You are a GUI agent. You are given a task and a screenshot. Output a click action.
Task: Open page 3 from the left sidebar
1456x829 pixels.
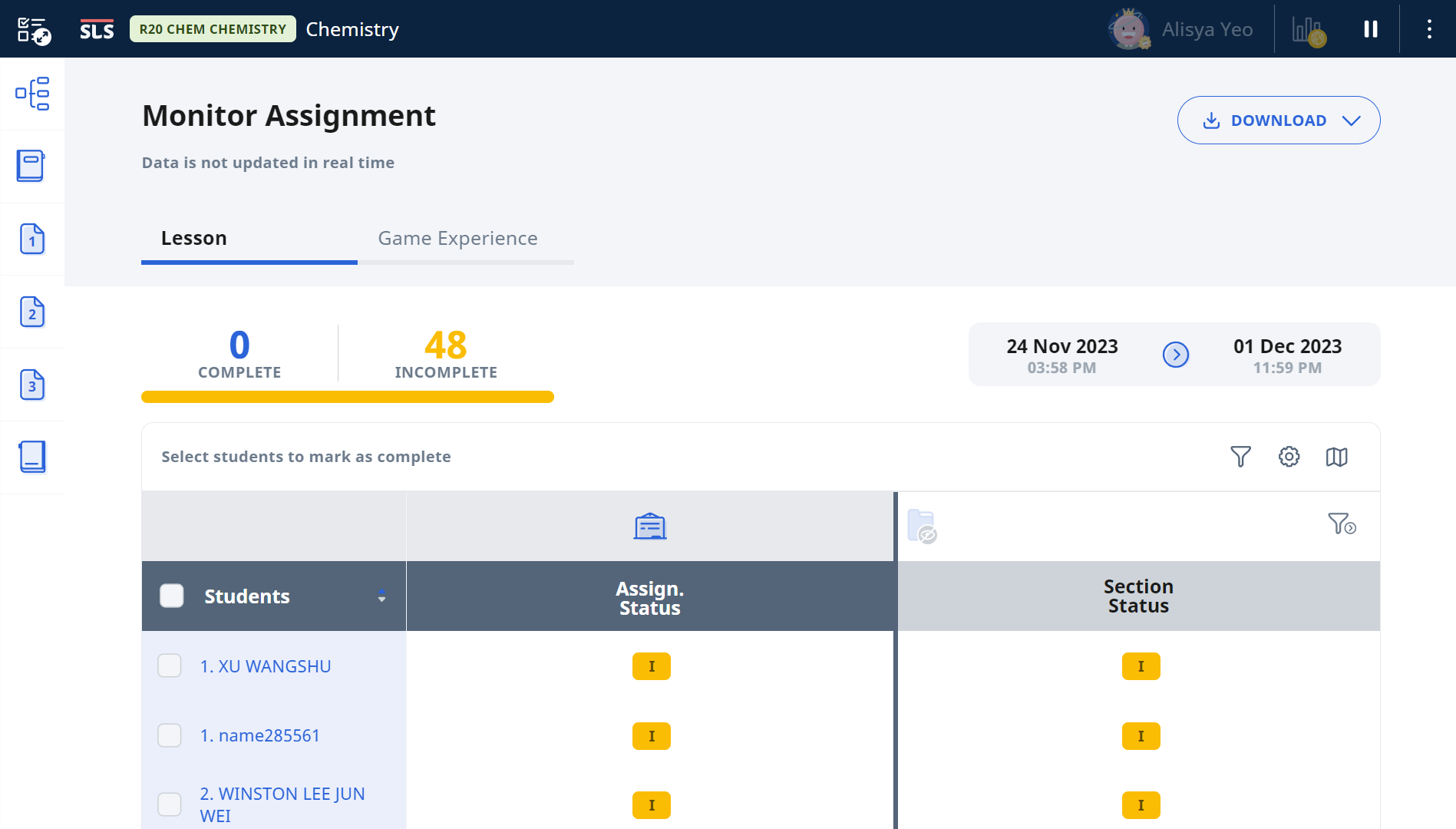31,385
